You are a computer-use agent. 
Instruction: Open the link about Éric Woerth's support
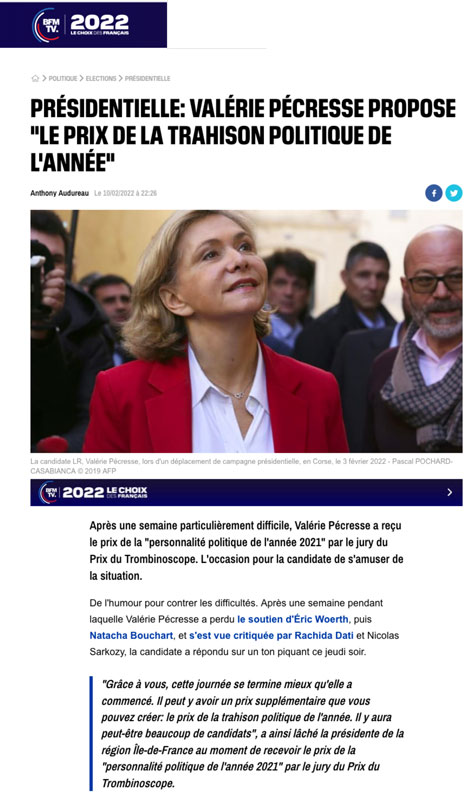click(293, 619)
